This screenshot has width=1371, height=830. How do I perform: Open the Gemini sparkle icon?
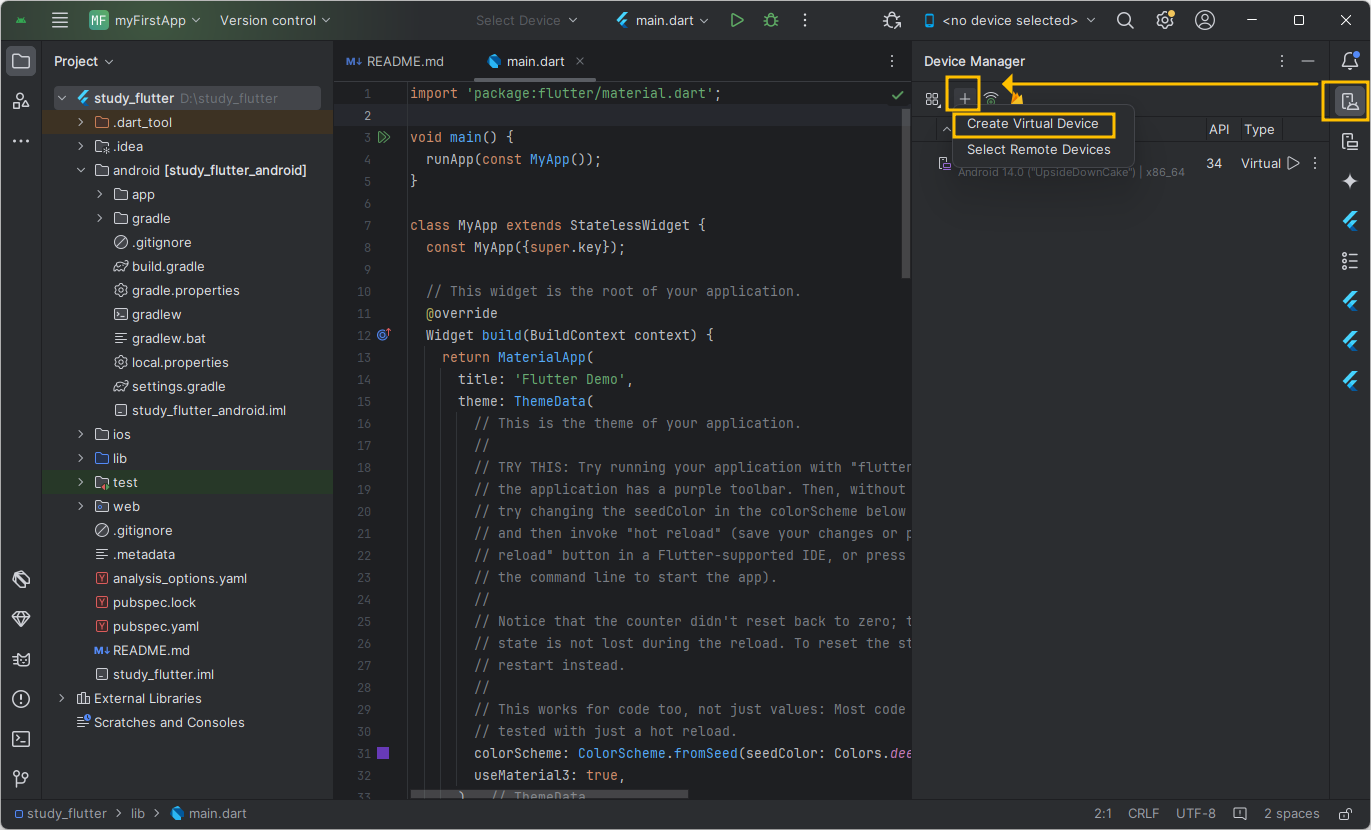click(1350, 181)
